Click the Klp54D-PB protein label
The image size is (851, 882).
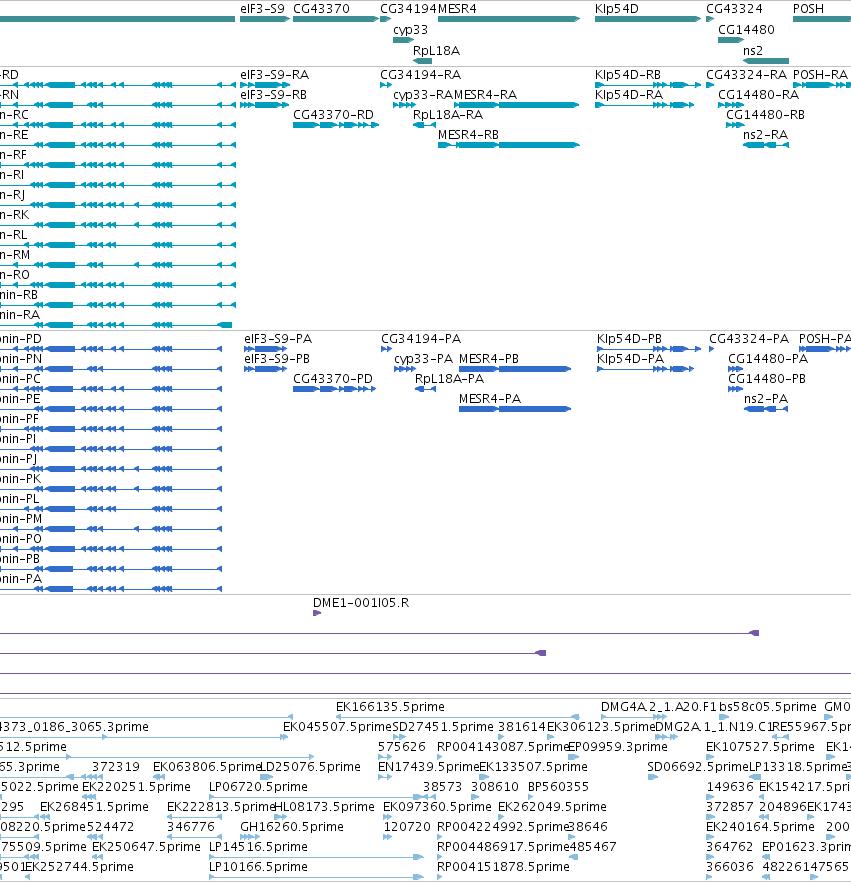click(629, 339)
